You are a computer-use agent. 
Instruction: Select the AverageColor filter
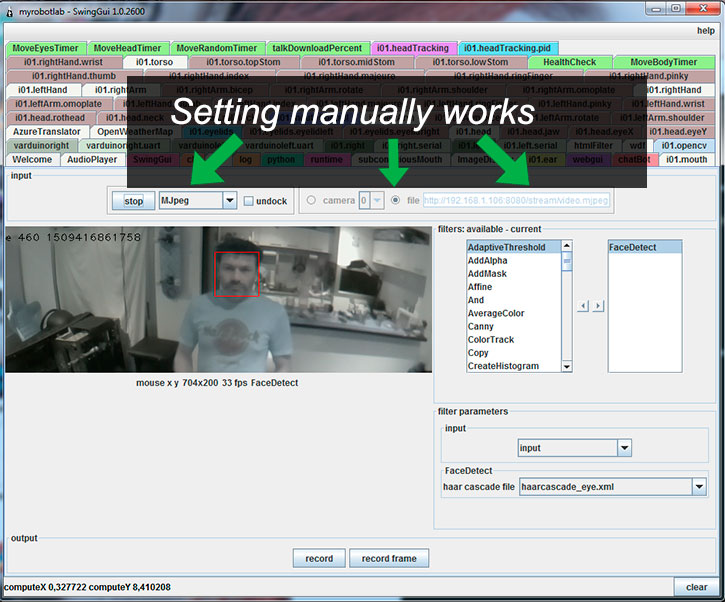coord(514,313)
